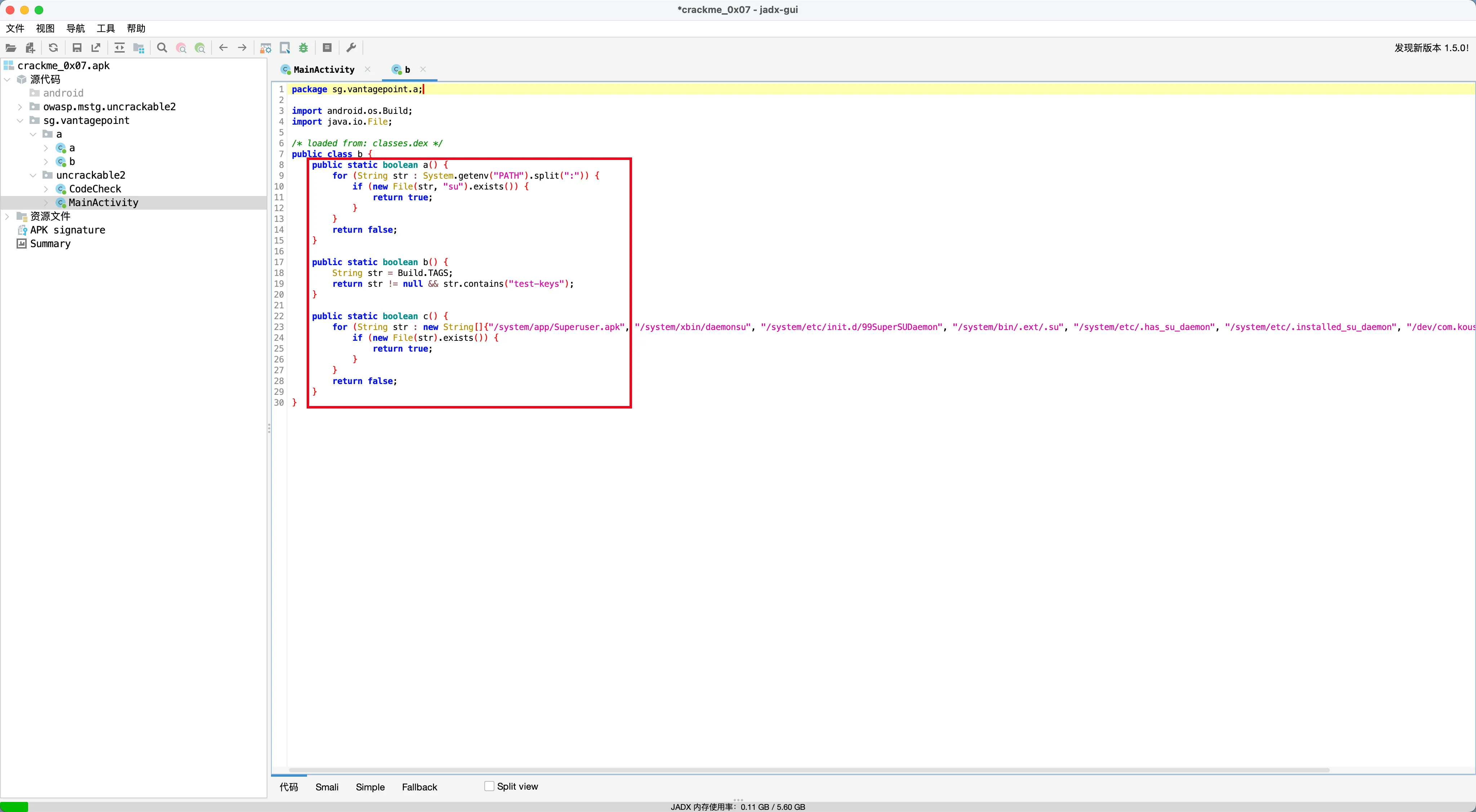Toggle deobfuscation lock-gear icon
Image resolution: width=1476 pixels, height=812 pixels.
(x=265, y=48)
